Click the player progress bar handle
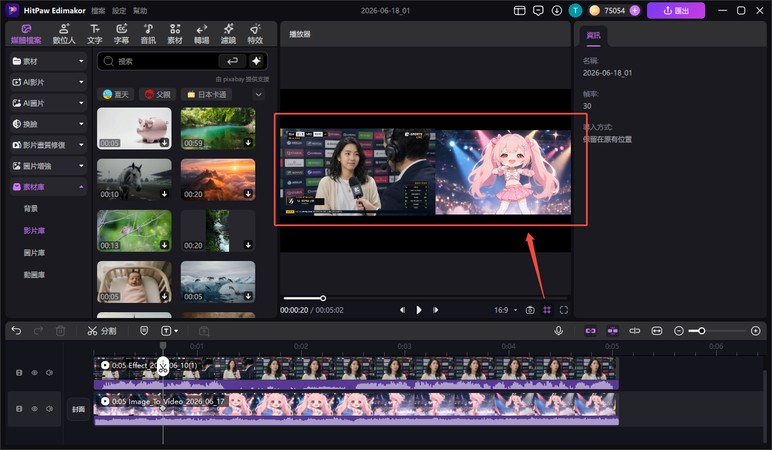 point(323,298)
